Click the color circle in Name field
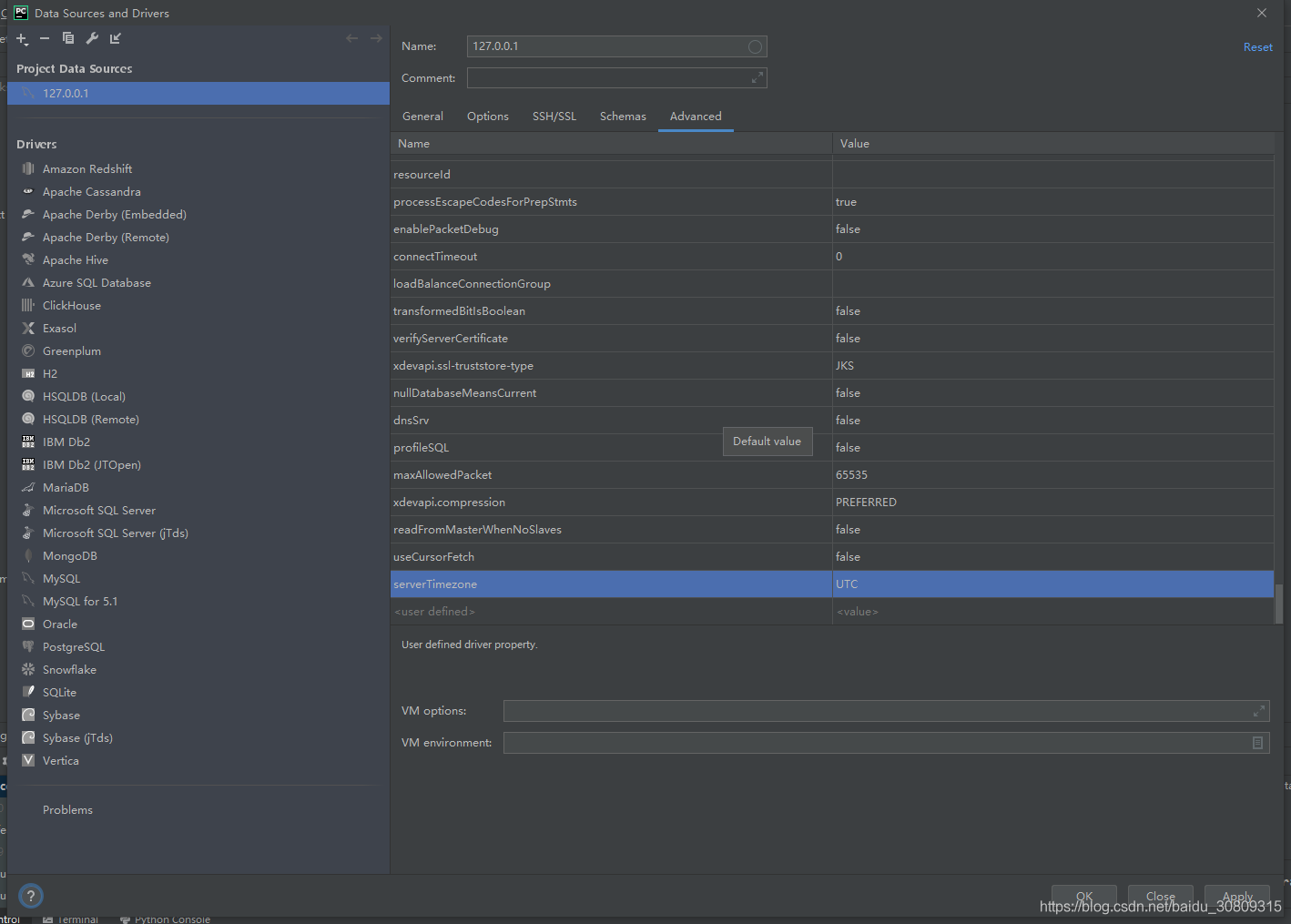The height and width of the screenshot is (924, 1291). pos(755,46)
